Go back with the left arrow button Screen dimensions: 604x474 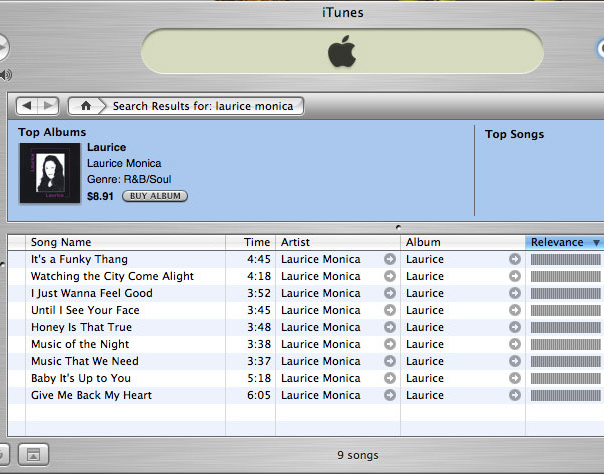click(27, 106)
